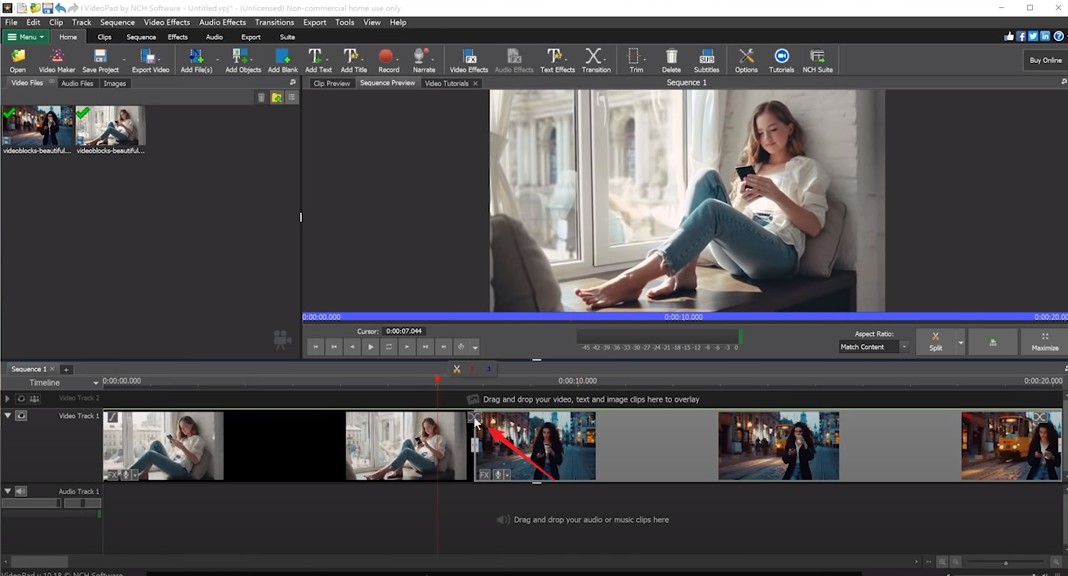Jump to the start of the sequence
Image resolution: width=1068 pixels, height=576 pixels.
coord(315,347)
